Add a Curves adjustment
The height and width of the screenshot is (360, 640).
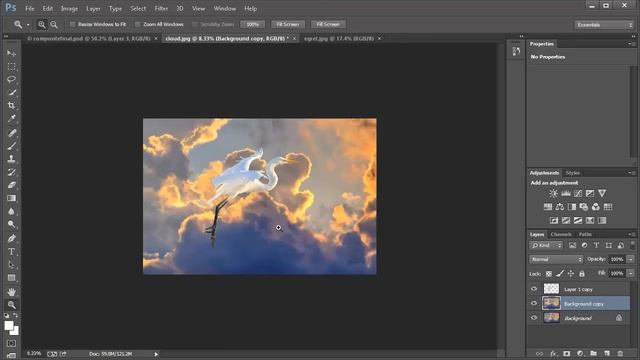point(578,193)
